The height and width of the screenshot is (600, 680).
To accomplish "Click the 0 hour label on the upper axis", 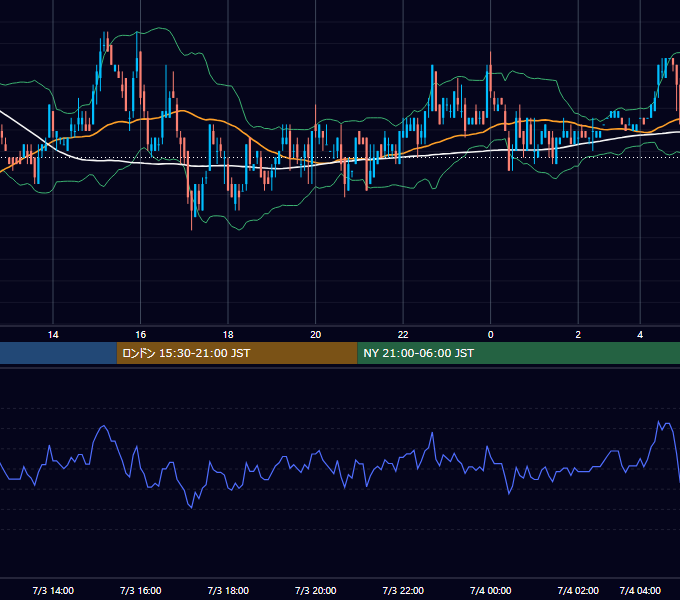I will click(490, 335).
